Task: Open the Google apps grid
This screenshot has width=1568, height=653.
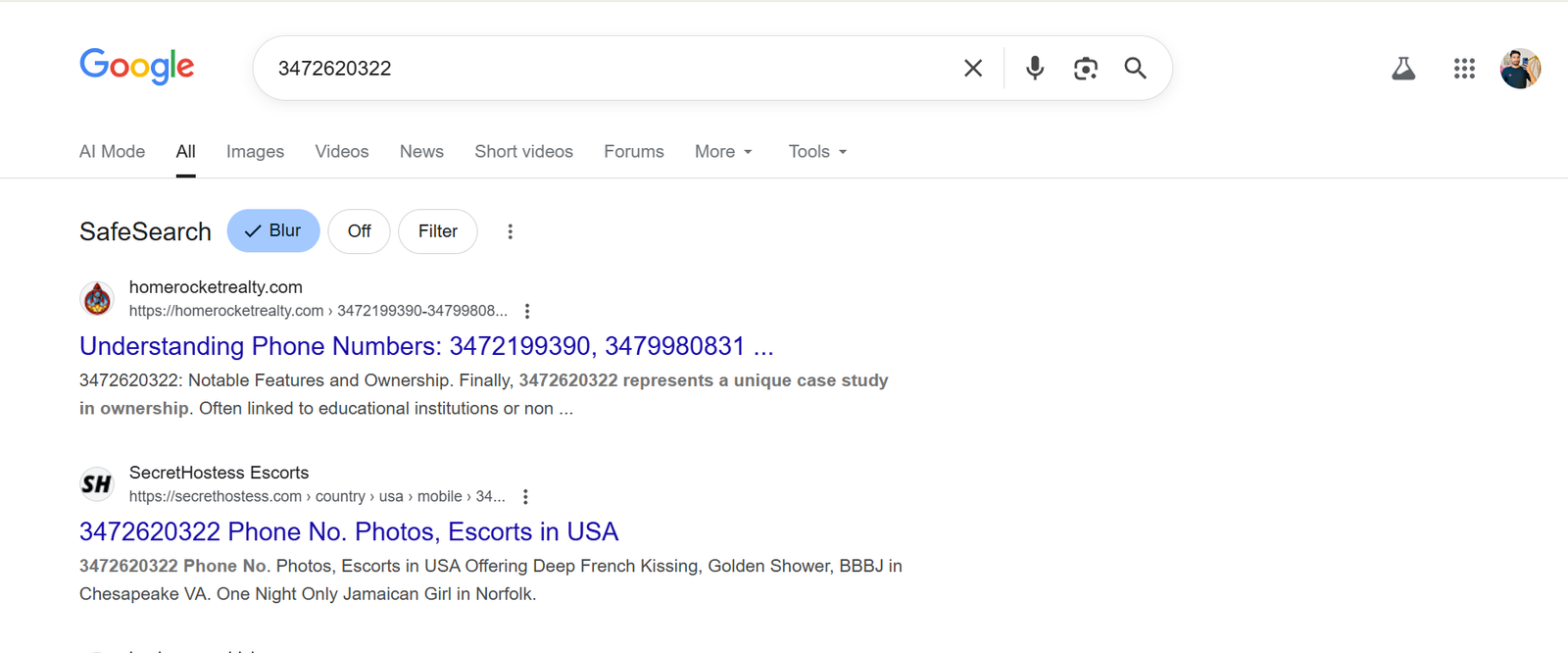Action: tap(1464, 69)
